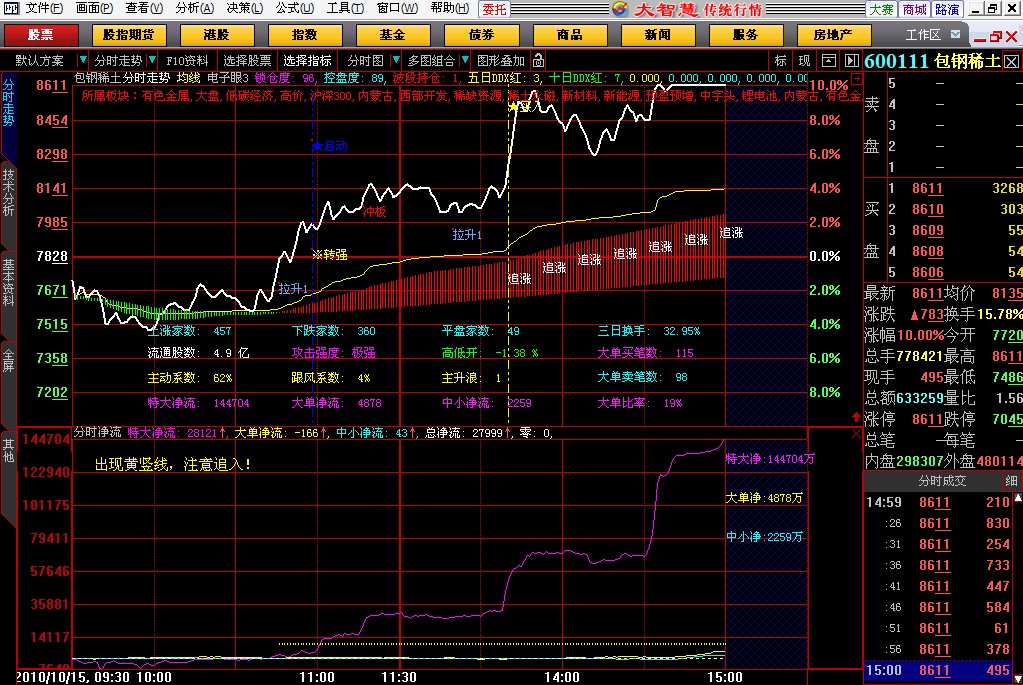Click the collapse side panel arrow icon
The width and height of the screenshot is (1023, 685).
pyautogui.click(x=852, y=61)
